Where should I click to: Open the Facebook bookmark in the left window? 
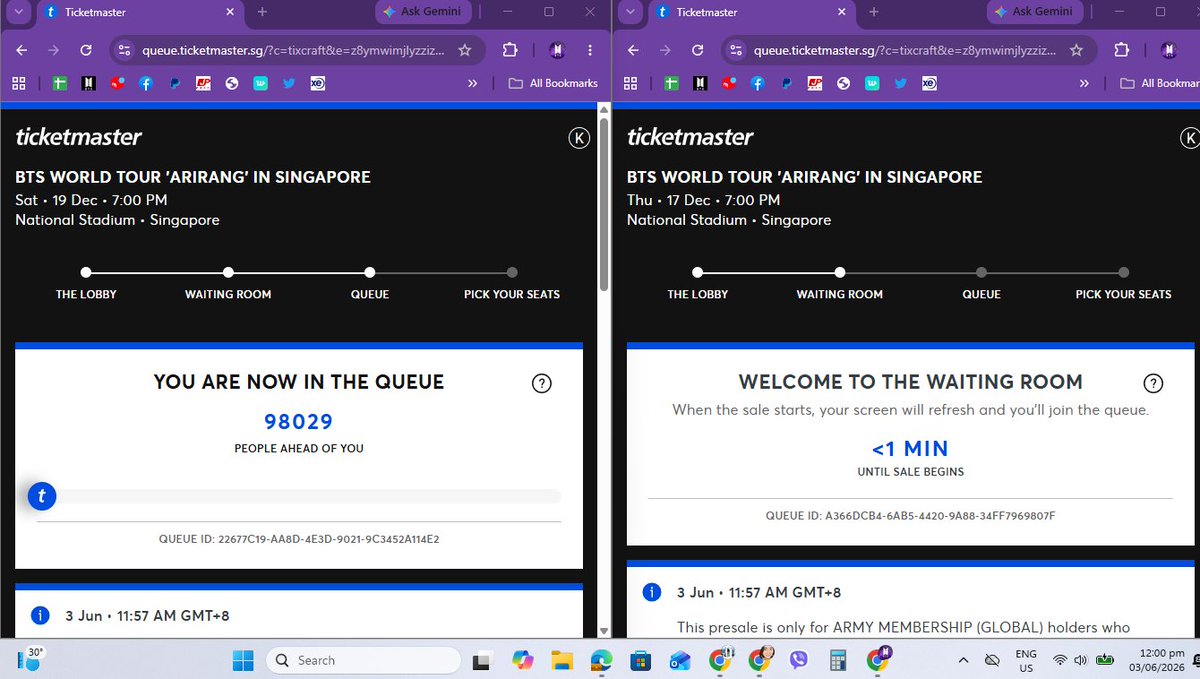(145, 84)
